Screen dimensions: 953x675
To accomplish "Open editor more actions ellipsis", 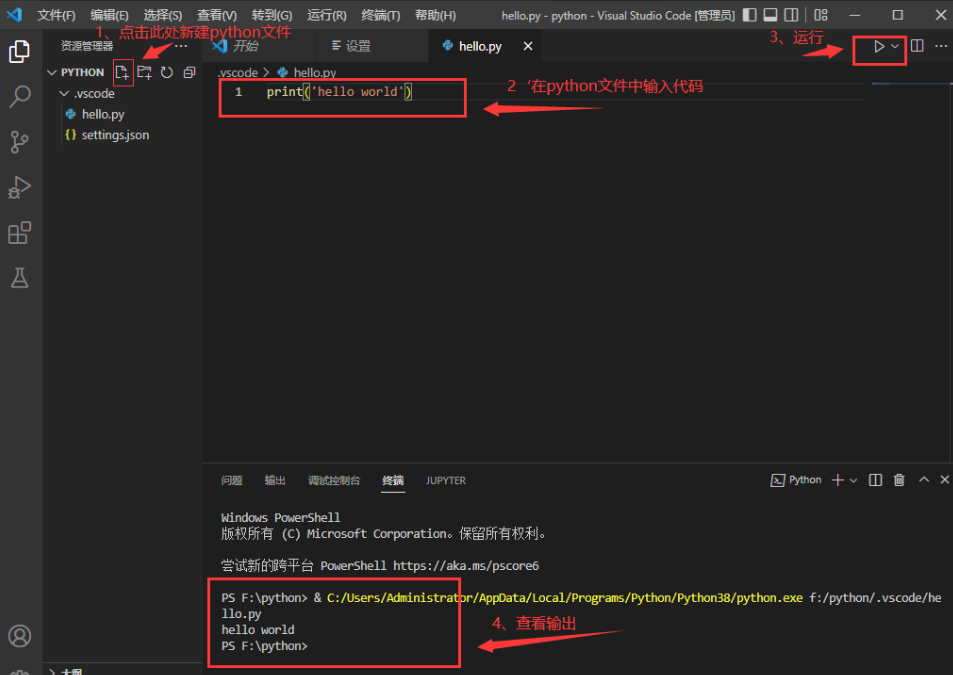I will coord(941,46).
